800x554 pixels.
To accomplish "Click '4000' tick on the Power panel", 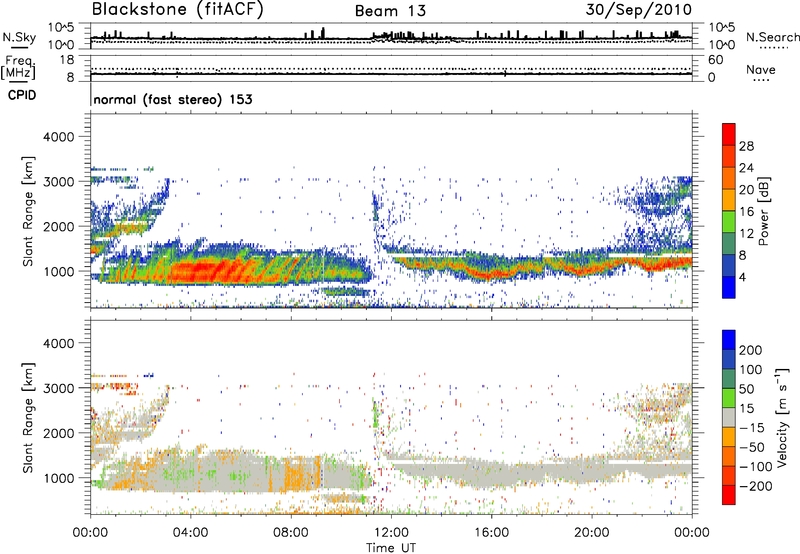I will (x=58, y=137).
